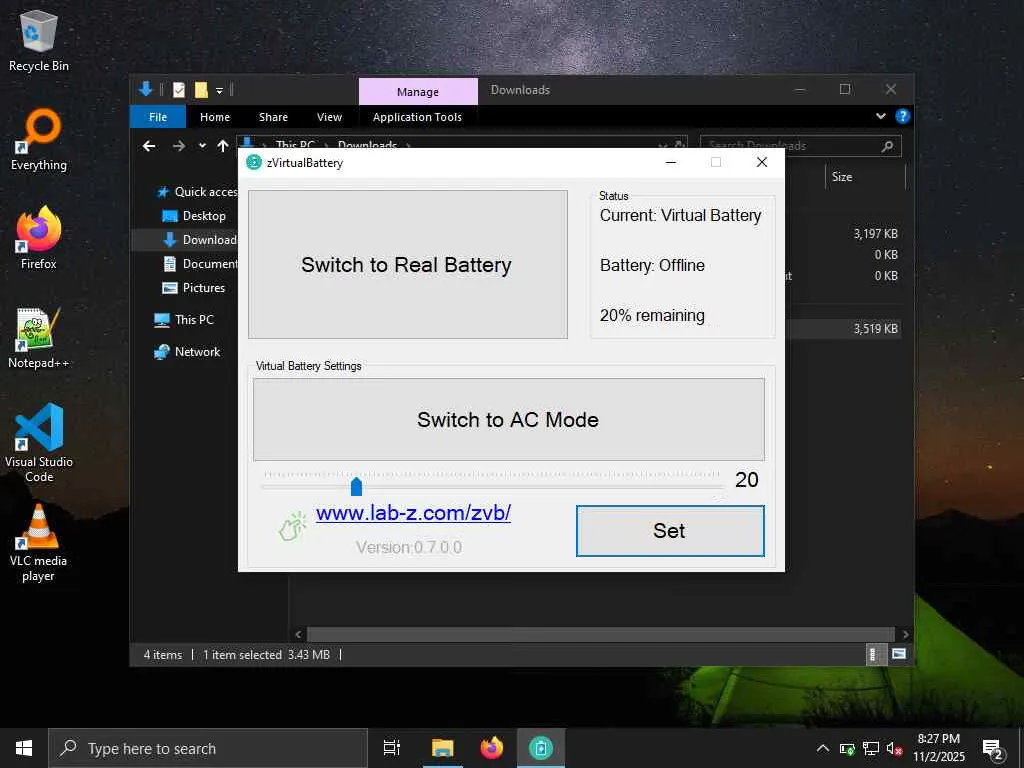
Task: Click the Switch to Real Battery button
Action: click(x=408, y=264)
